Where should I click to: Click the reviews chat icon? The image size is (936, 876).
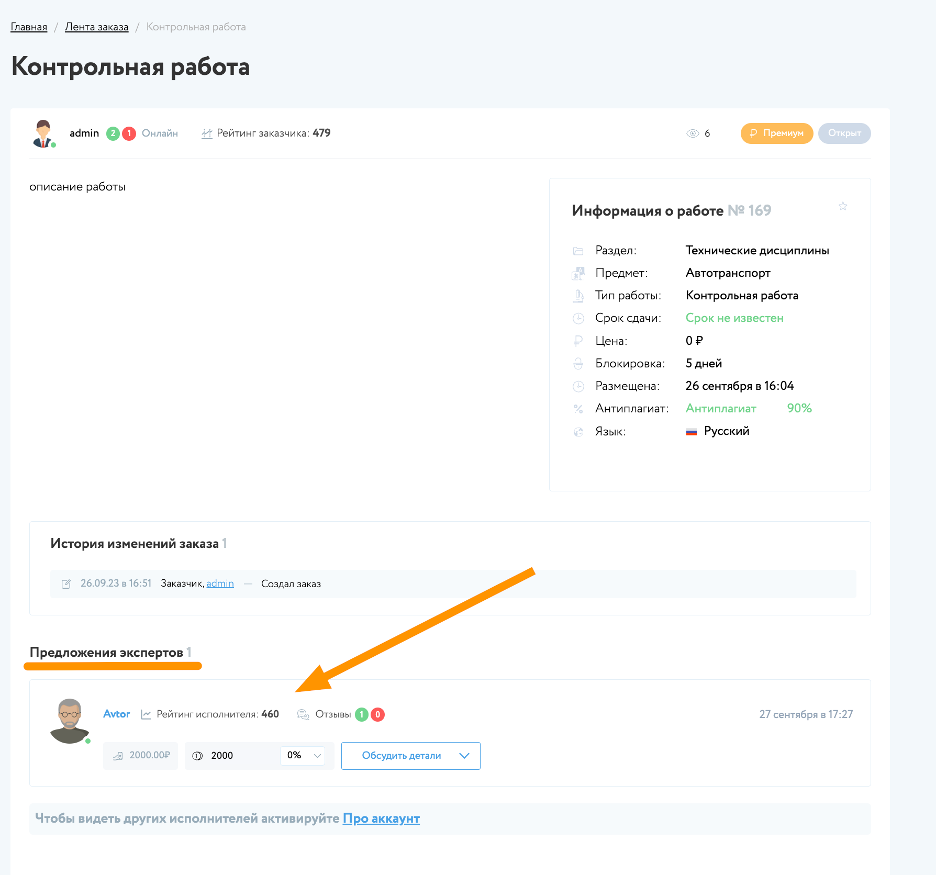[x=303, y=714]
